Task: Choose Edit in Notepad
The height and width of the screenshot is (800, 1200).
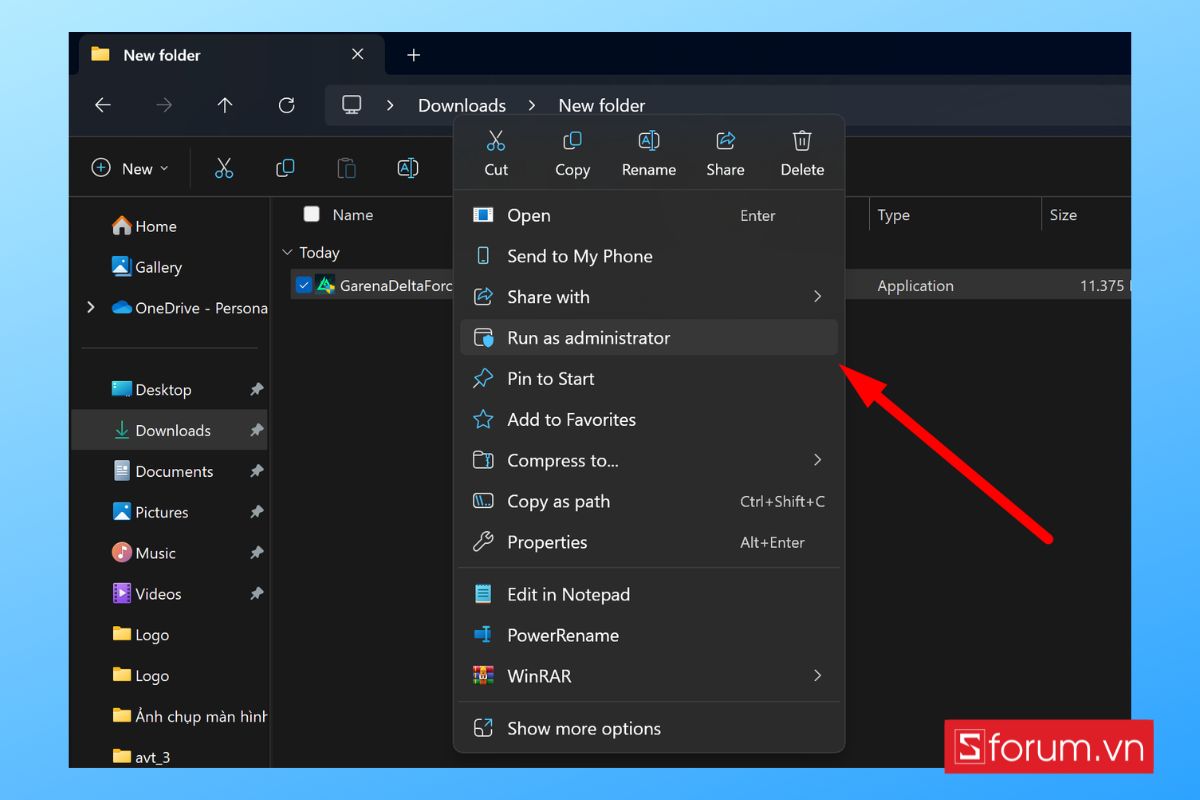Action: [649, 595]
